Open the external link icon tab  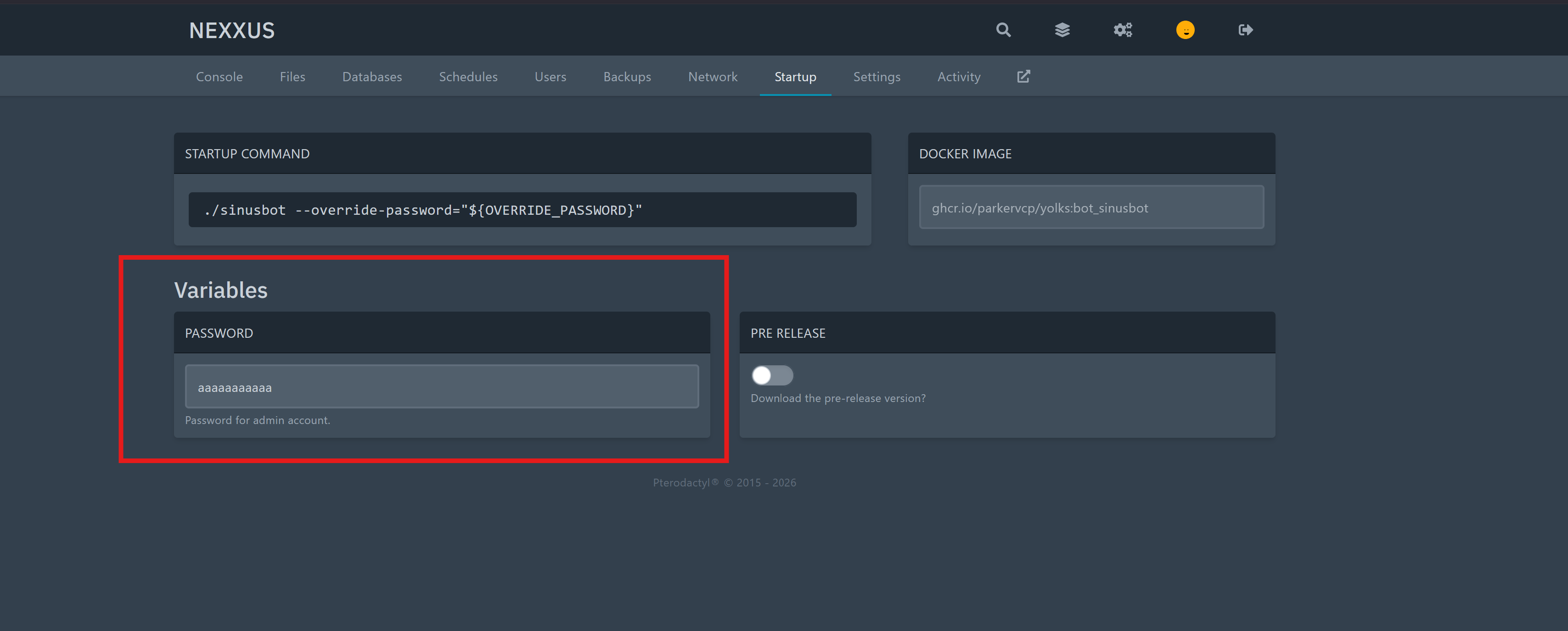[1023, 76]
